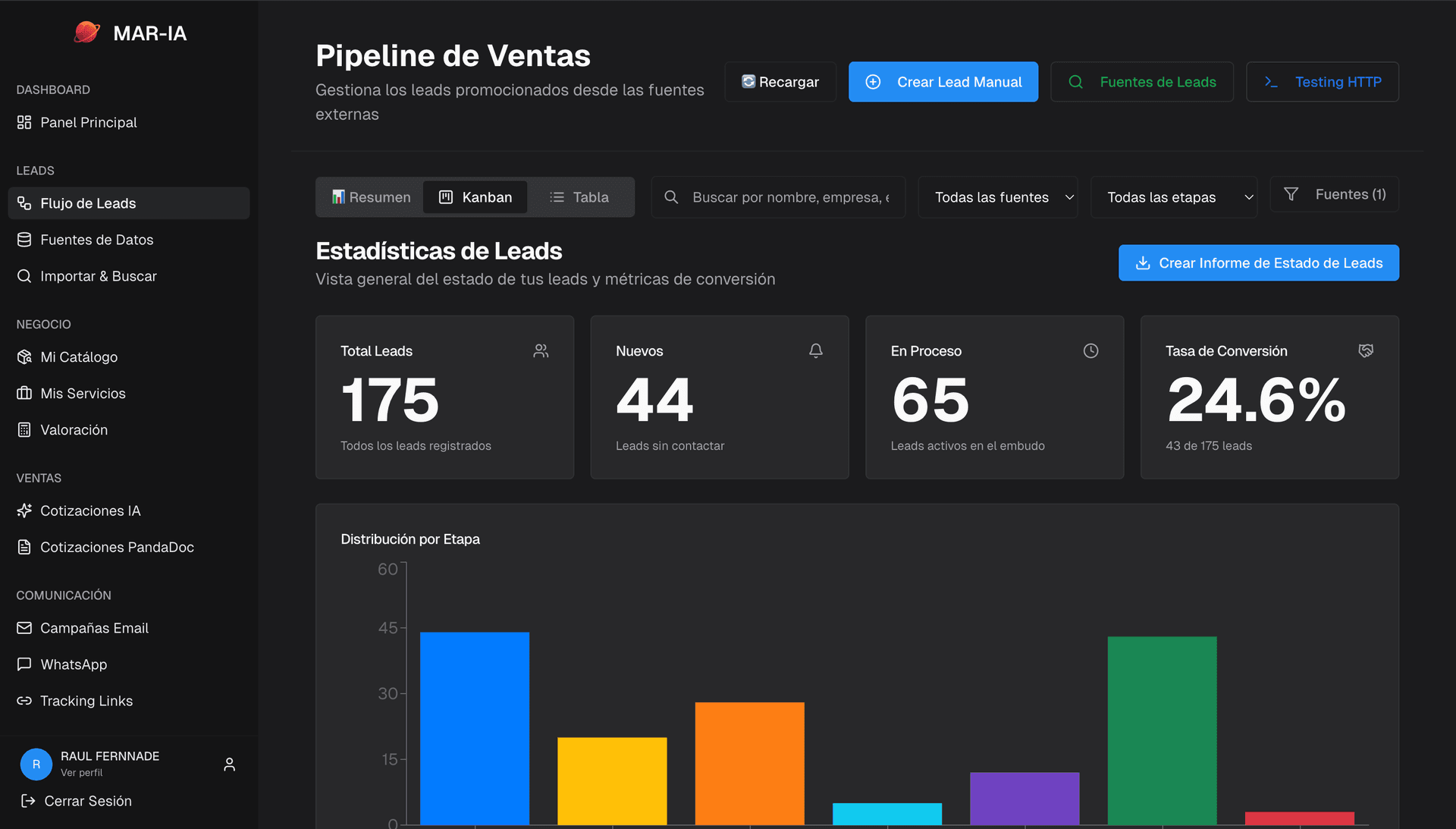Screen dimensions: 1456x829
Task: Open the Flujo de Leads section
Action: point(88,203)
